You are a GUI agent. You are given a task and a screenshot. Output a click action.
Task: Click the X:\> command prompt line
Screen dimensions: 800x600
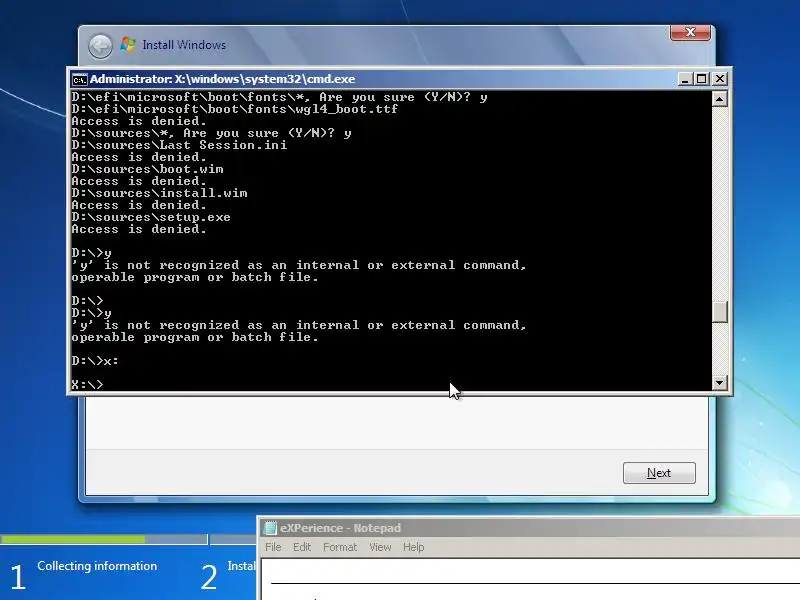pyautogui.click(x=87, y=385)
